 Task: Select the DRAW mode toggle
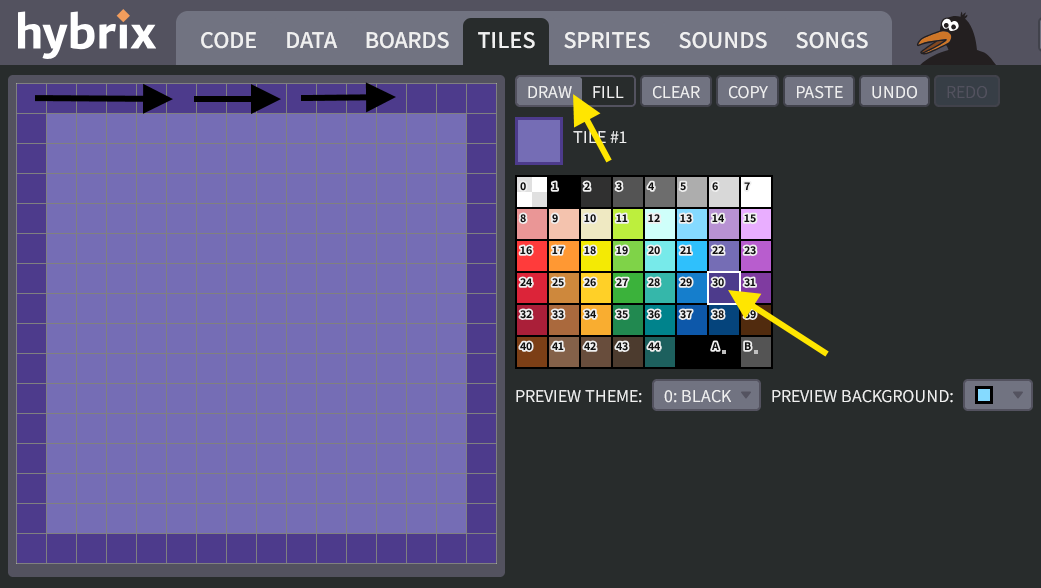(x=548, y=92)
